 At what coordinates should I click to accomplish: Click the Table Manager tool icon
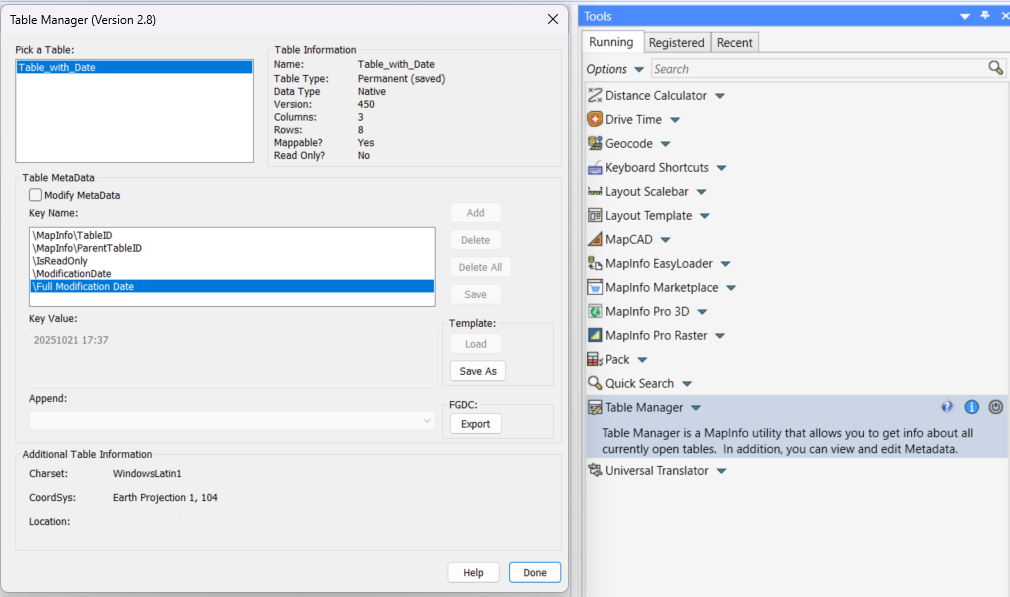coord(595,407)
